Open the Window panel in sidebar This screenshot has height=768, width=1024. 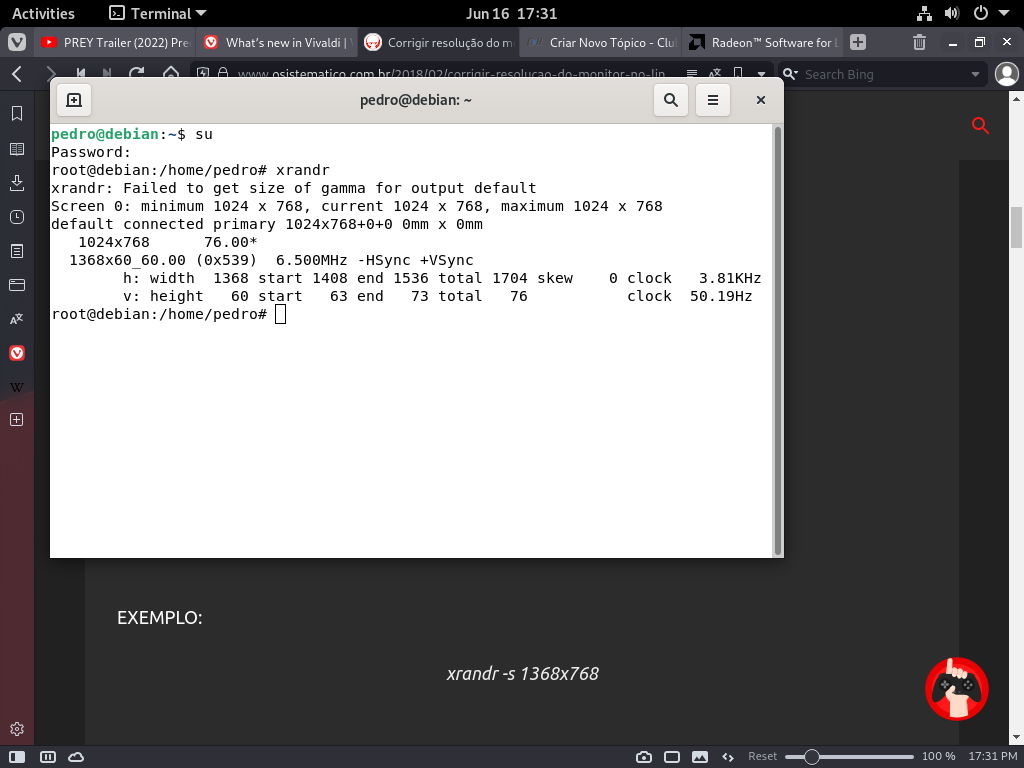tap(17, 285)
